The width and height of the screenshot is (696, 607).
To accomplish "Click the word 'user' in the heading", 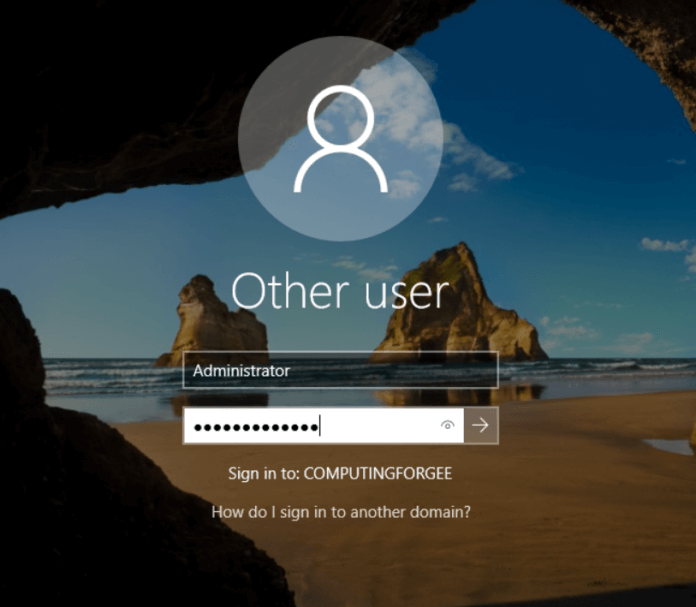I will 404,291.
